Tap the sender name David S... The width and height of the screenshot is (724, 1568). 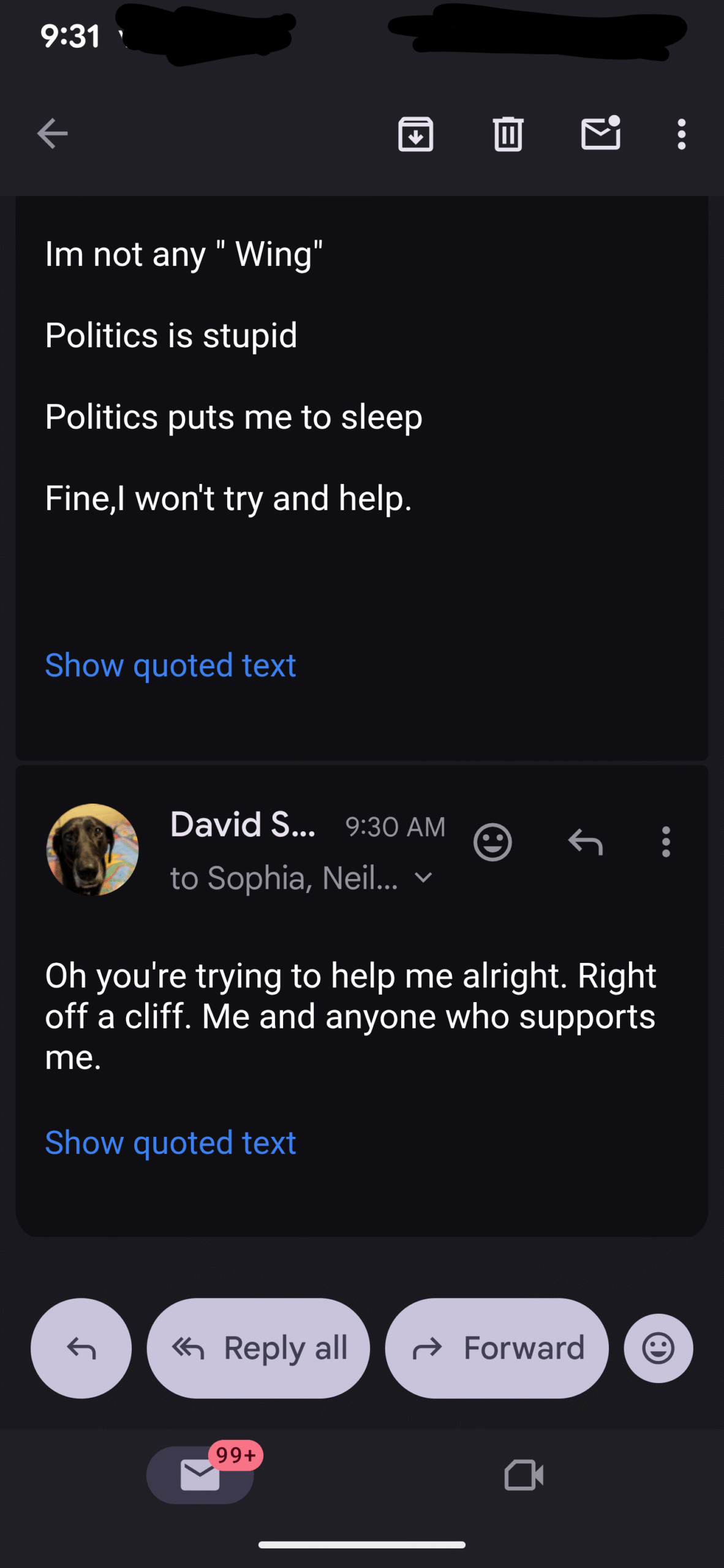[x=243, y=824]
